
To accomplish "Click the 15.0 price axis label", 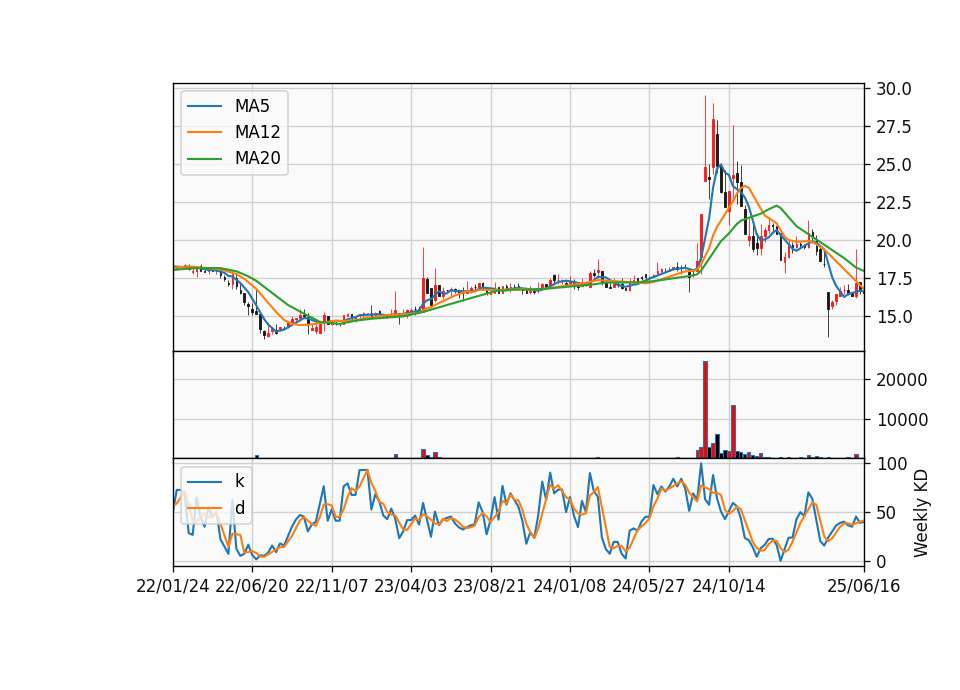I will (893, 317).
